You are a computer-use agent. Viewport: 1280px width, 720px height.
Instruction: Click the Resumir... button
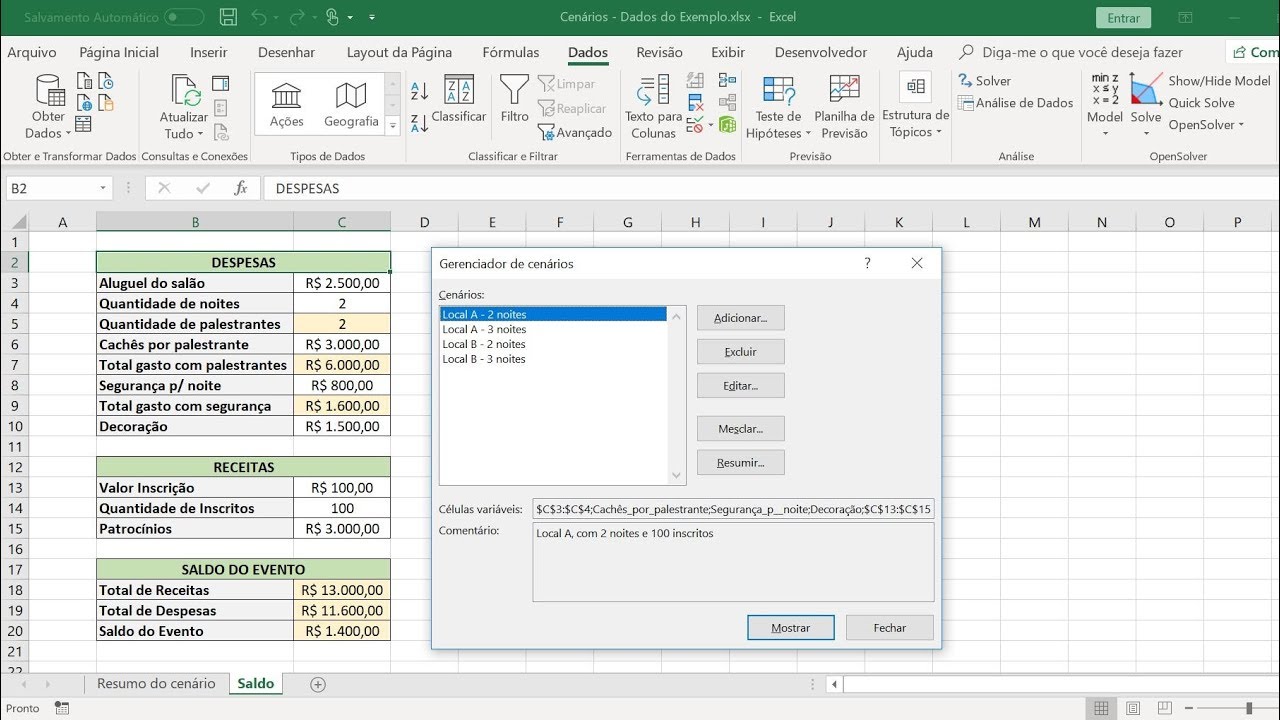click(740, 463)
